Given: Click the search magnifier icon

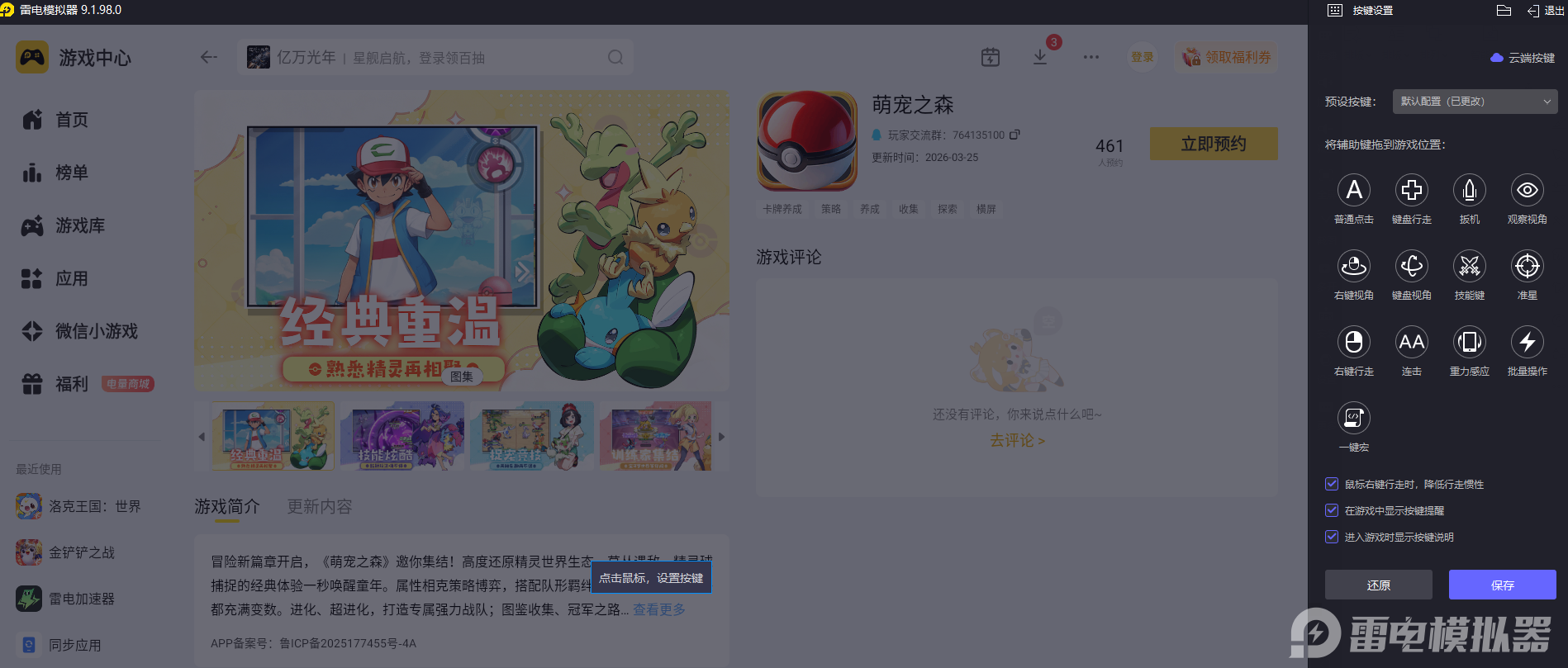Looking at the screenshot, I should (615, 57).
